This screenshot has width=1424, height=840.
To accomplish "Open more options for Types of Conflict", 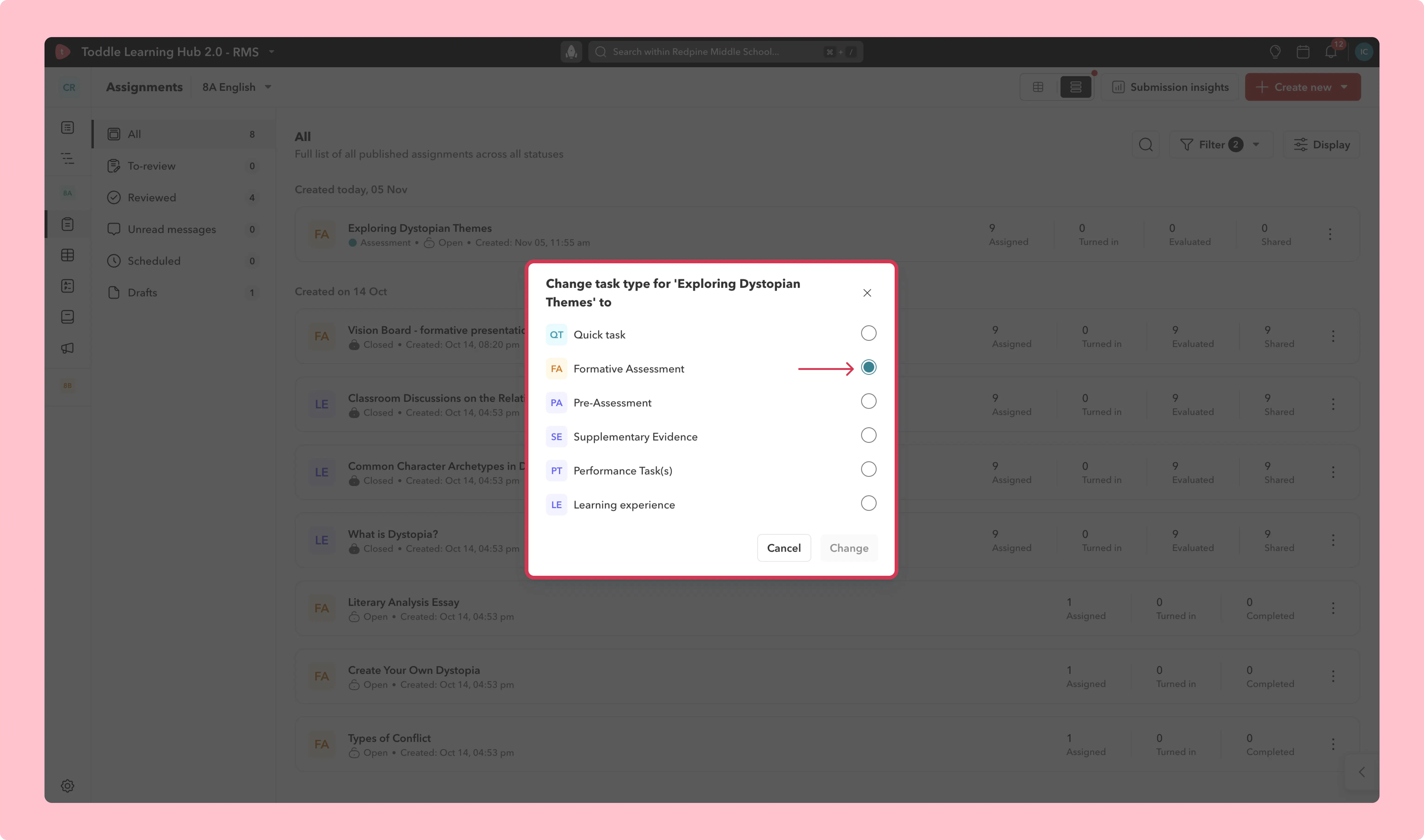I will tap(1333, 744).
